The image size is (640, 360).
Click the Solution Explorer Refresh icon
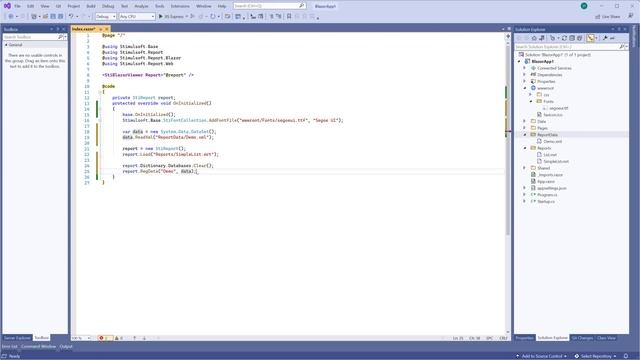[x=564, y=38]
